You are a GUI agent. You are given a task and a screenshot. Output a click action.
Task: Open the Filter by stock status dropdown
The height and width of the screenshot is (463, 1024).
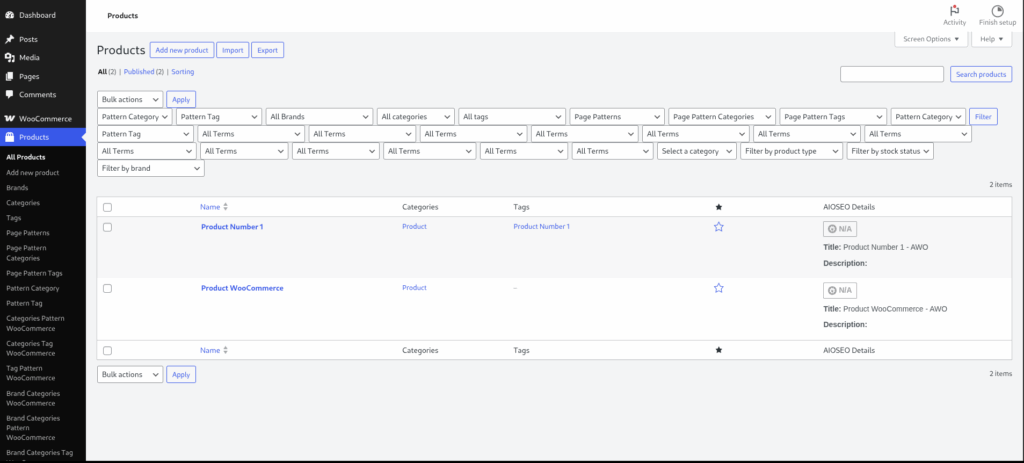890,151
